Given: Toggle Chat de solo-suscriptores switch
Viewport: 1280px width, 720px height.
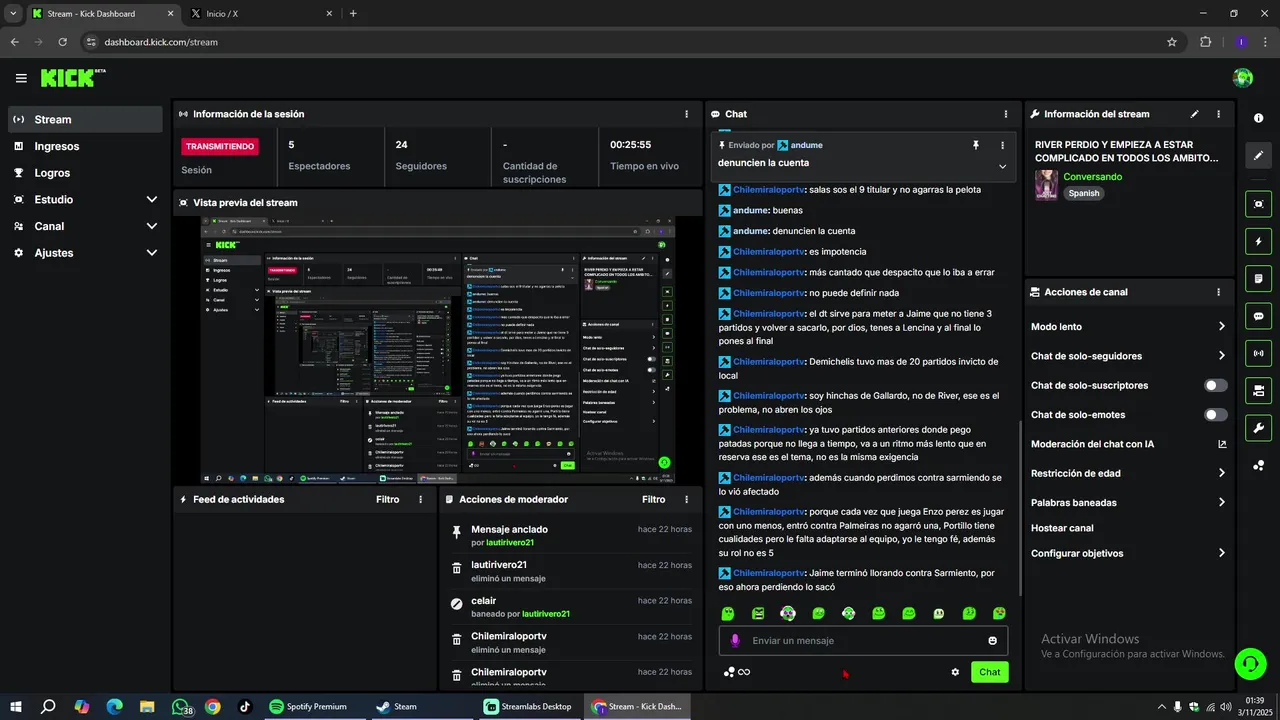Looking at the screenshot, I should click(x=1216, y=385).
